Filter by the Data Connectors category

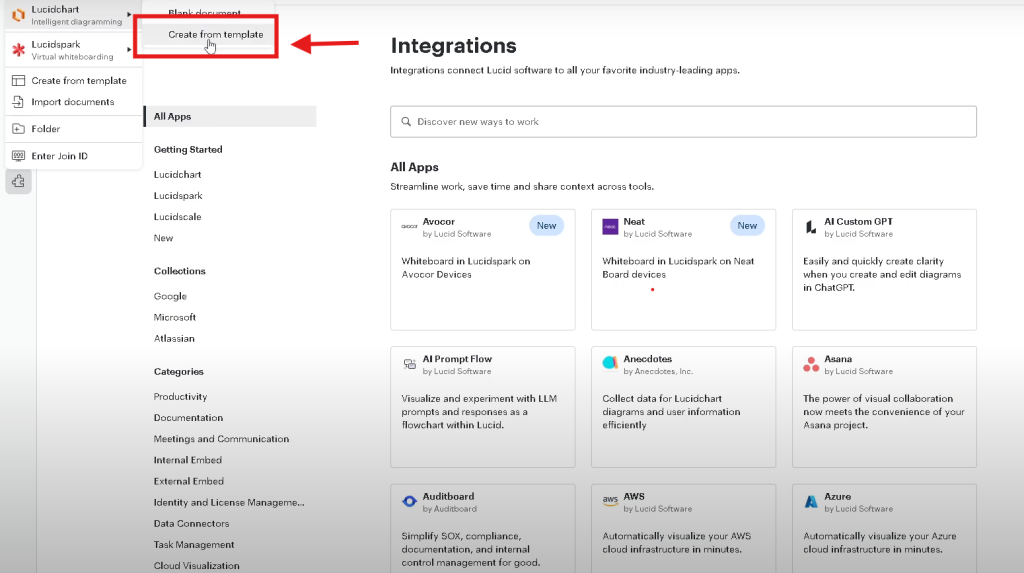[191, 523]
